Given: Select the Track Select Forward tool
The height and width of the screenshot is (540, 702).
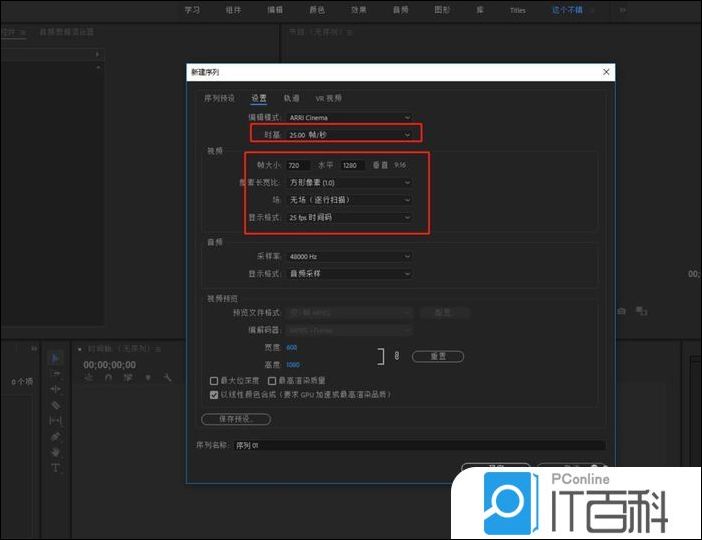Looking at the screenshot, I should pyautogui.click(x=56, y=373).
